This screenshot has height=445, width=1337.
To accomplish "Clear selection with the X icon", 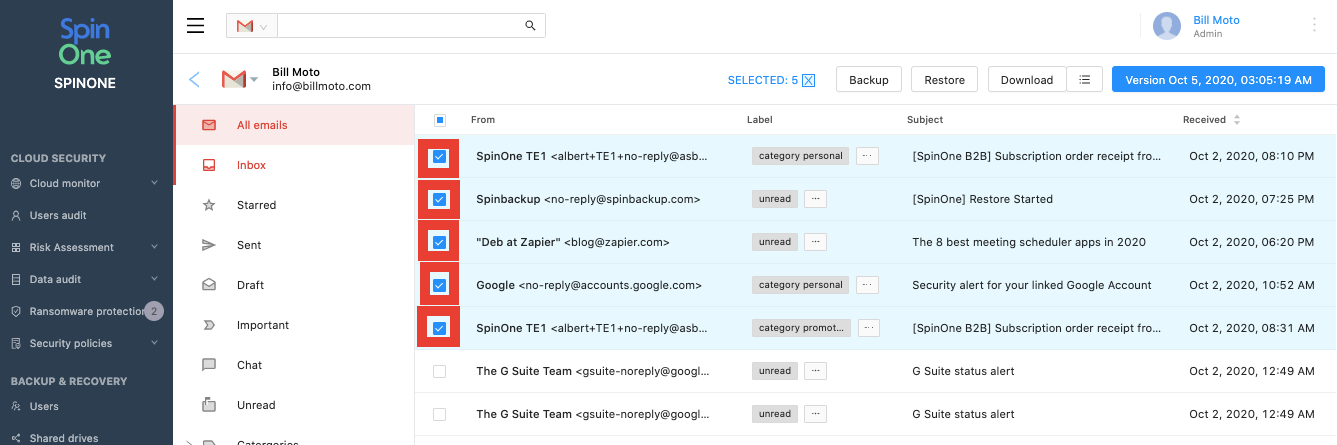I will [x=809, y=80].
